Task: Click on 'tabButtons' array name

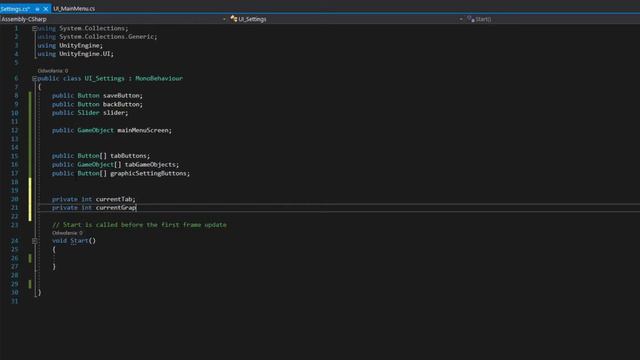Action: [x=129, y=156]
